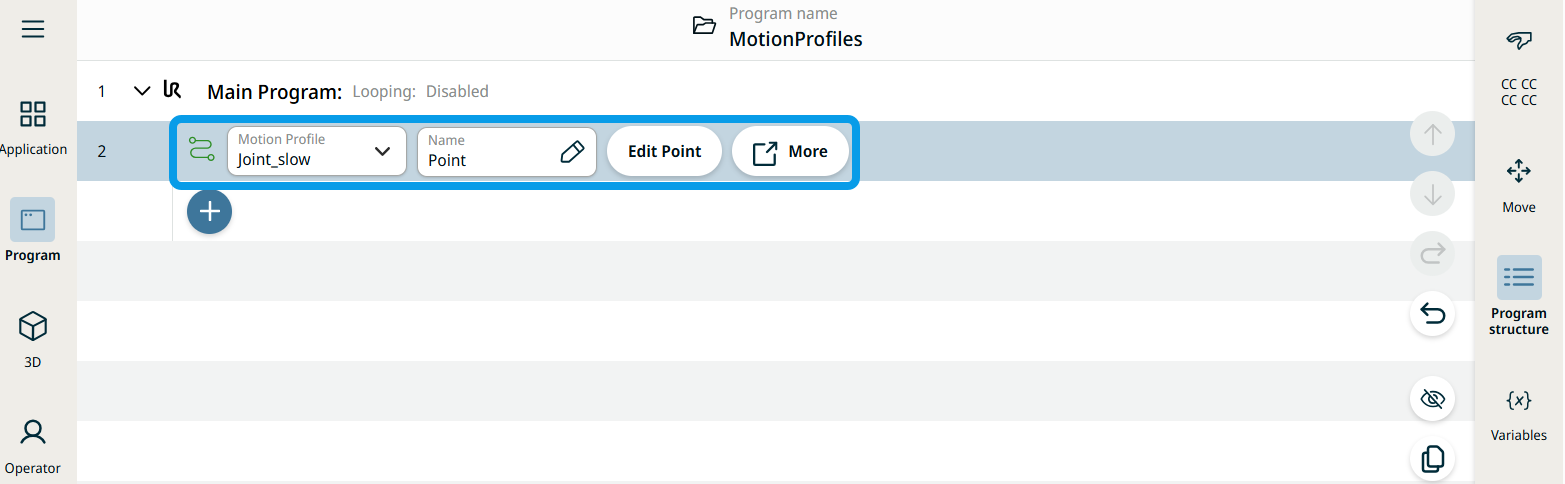1565x484 pixels.
Task: Copy the selected program node
Action: [1432, 459]
